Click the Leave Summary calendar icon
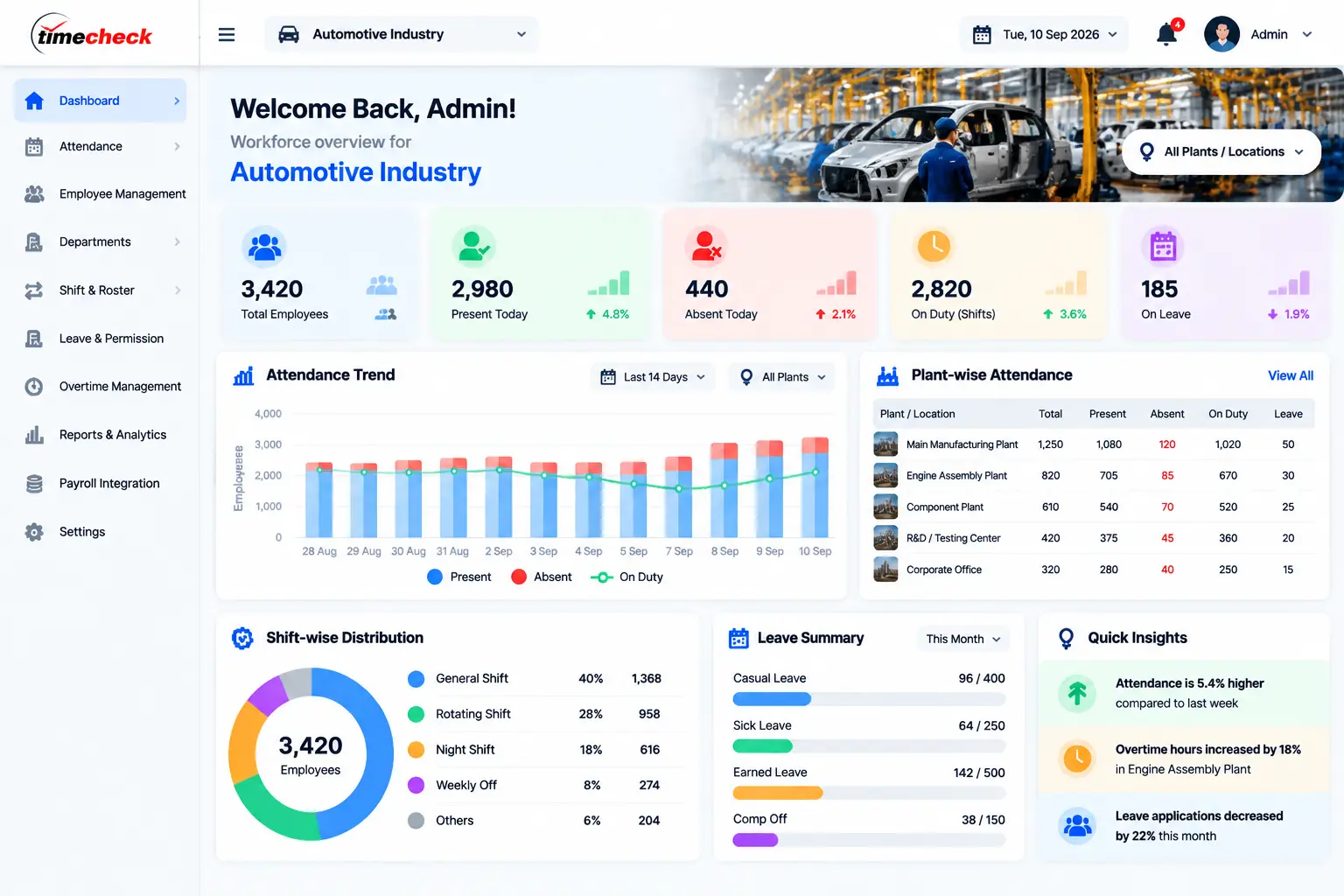 click(x=738, y=638)
